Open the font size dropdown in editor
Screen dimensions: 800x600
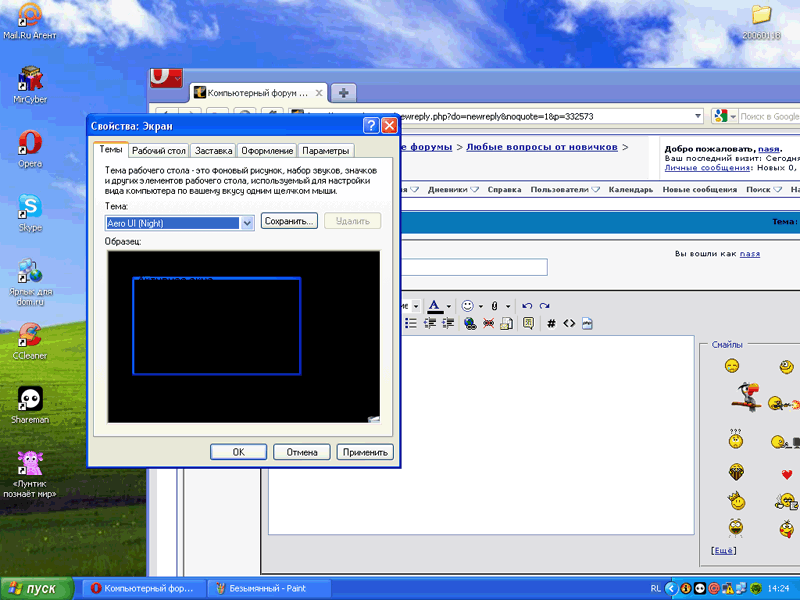[416, 306]
